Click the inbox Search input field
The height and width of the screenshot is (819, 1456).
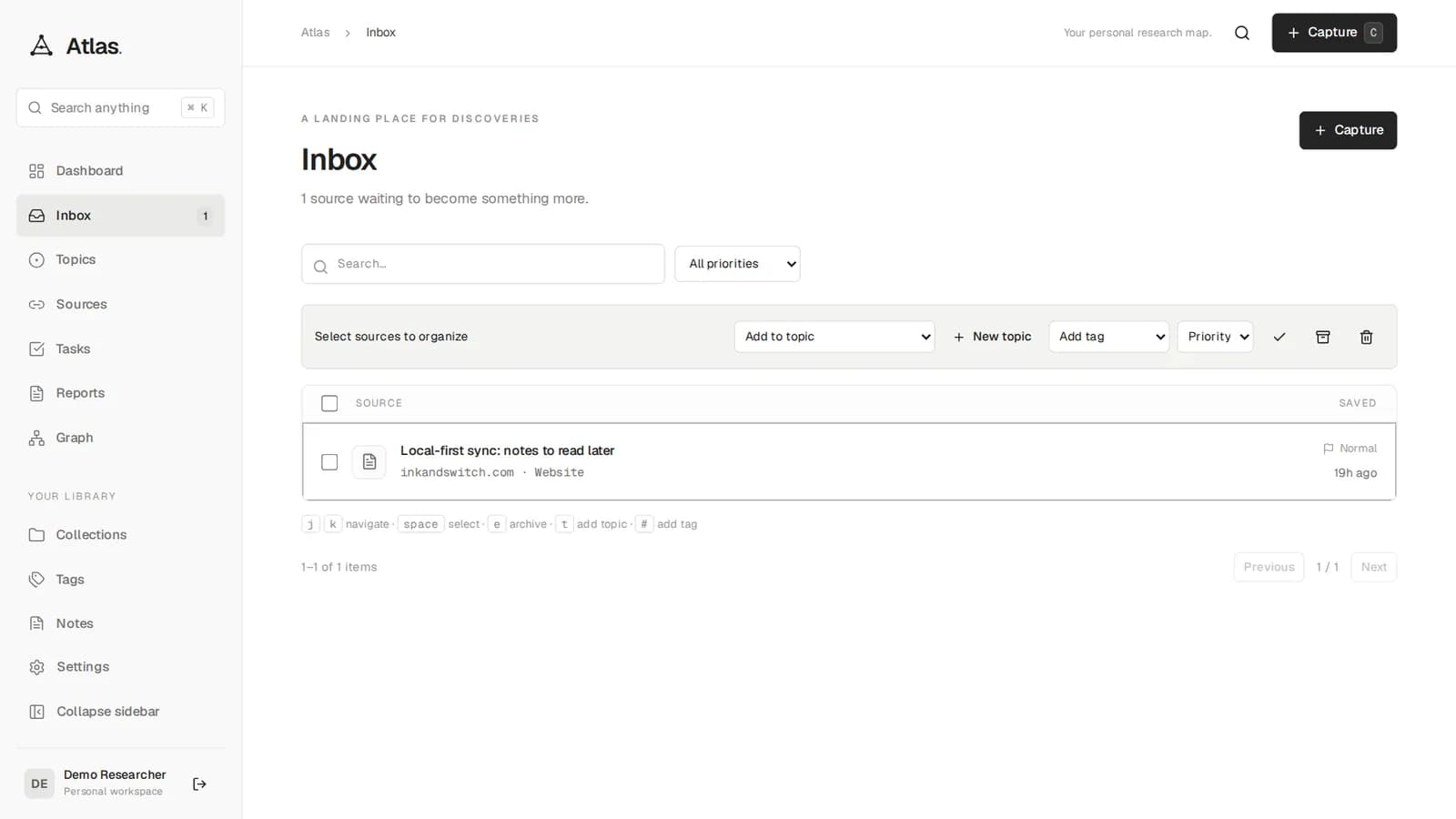click(x=483, y=264)
